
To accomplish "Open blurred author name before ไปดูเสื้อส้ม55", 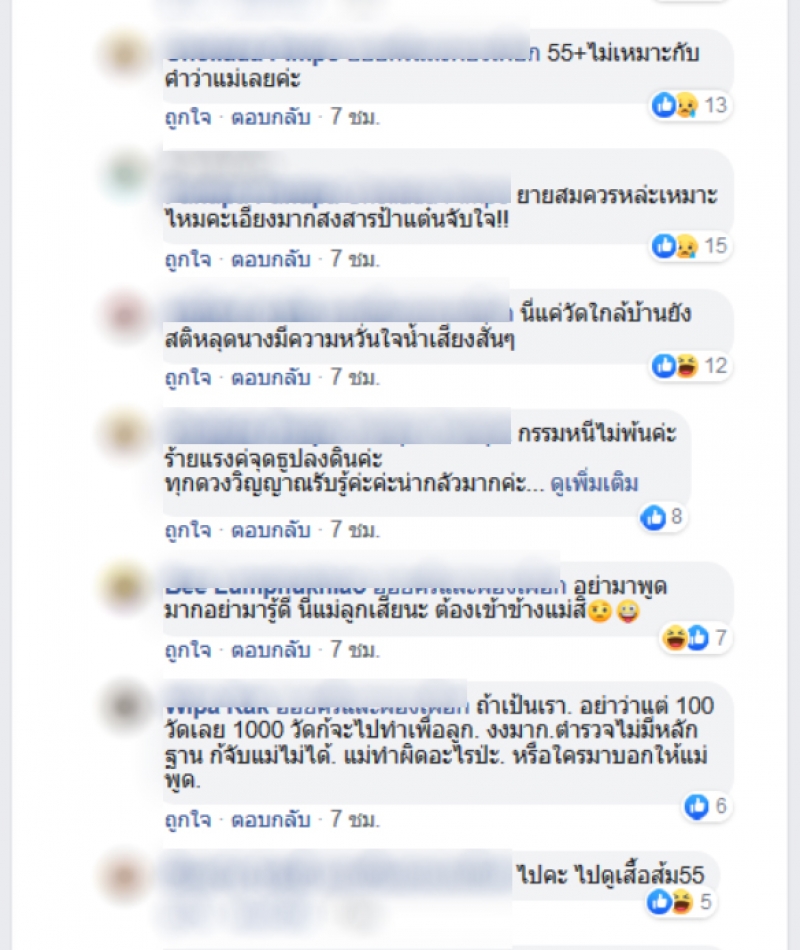I will pyautogui.click(x=338, y=875).
